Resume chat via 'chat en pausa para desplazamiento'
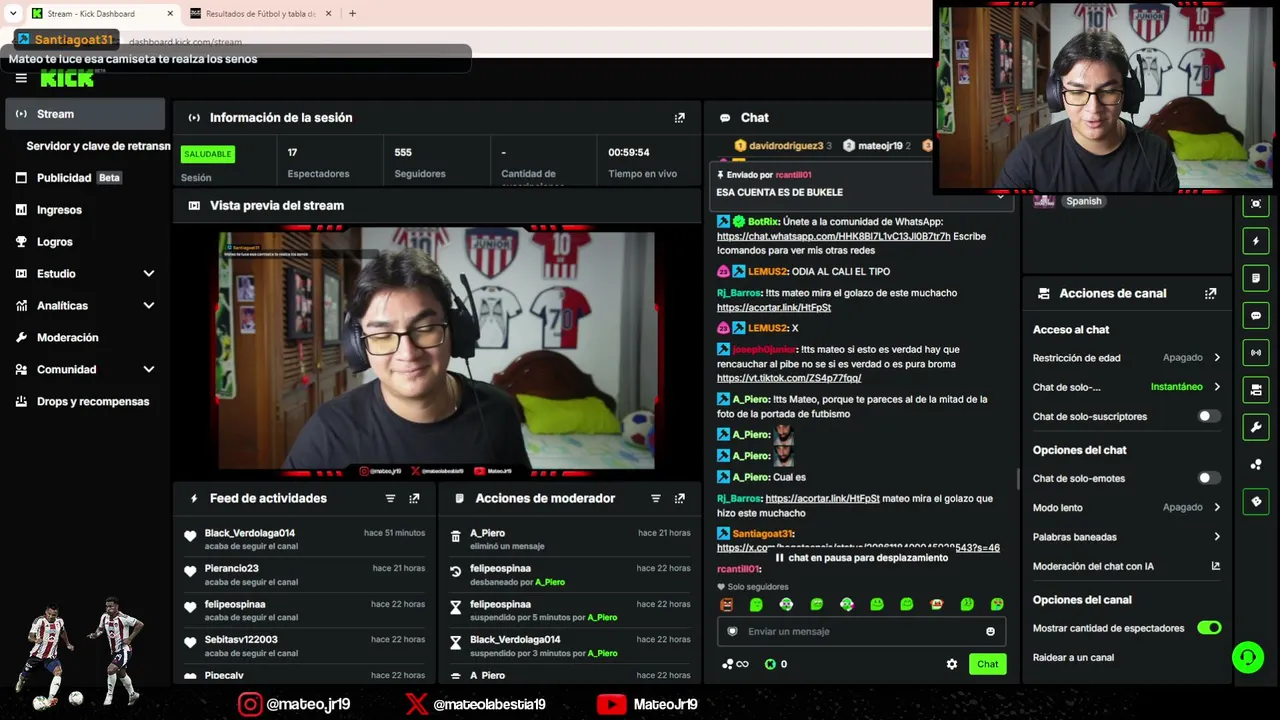This screenshot has width=1280, height=720. coord(861,558)
